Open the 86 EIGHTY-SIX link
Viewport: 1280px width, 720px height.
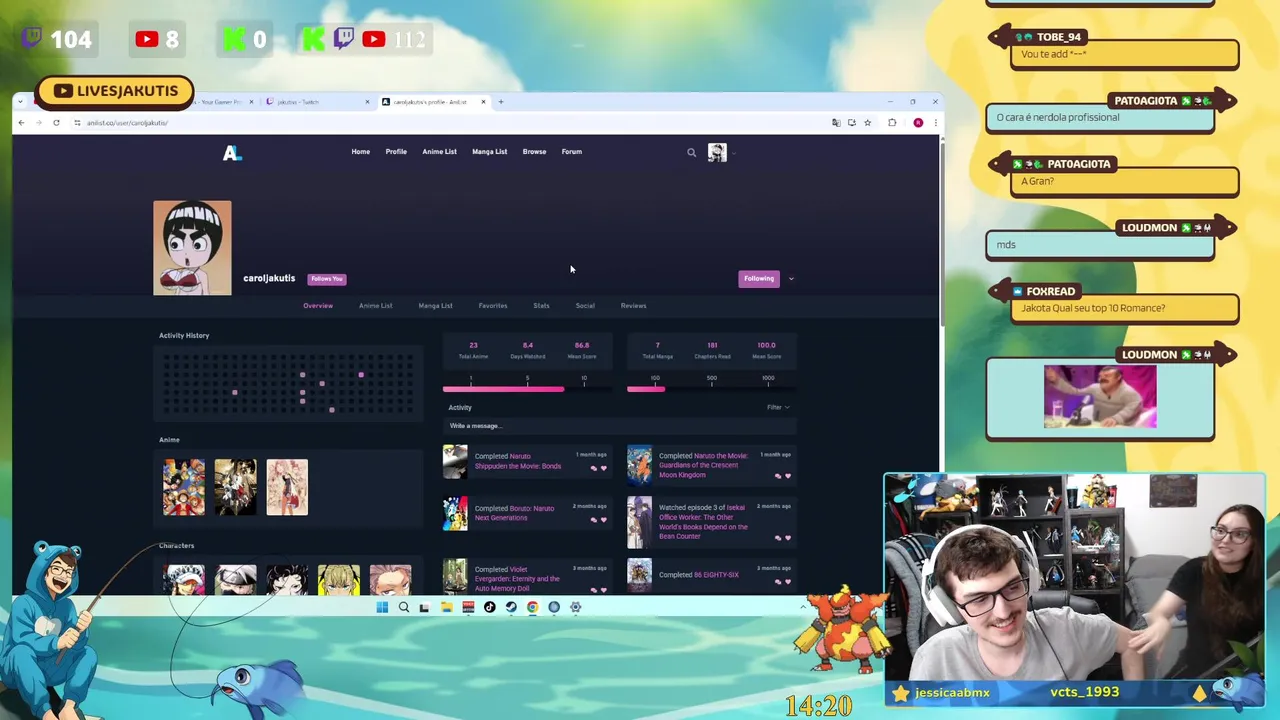click(x=716, y=575)
